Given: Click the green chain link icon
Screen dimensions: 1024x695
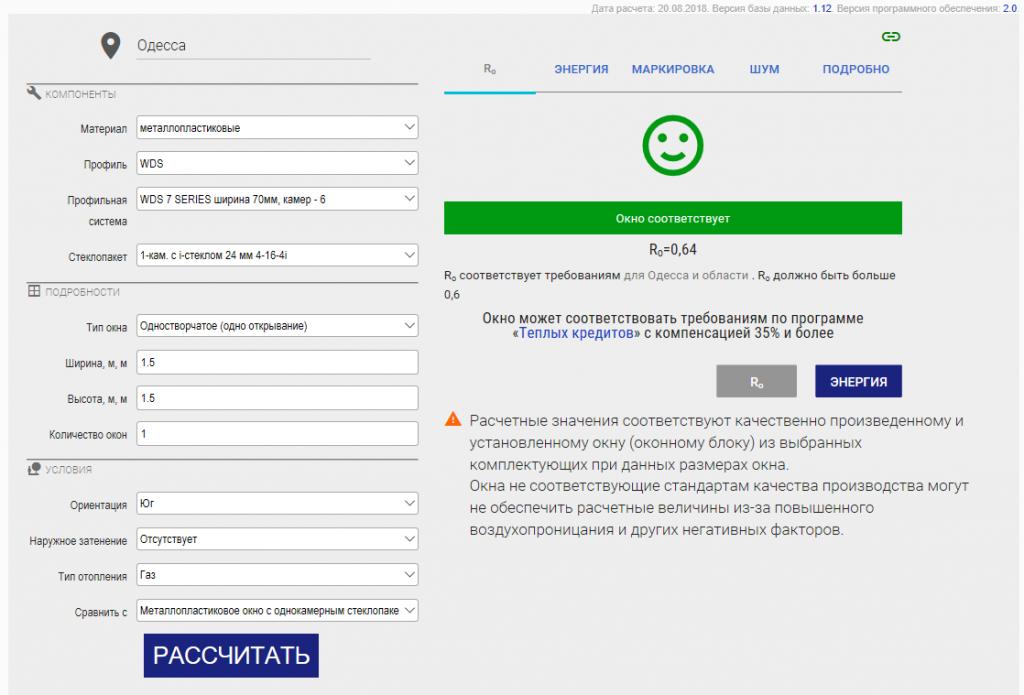Looking at the screenshot, I should (x=890, y=37).
